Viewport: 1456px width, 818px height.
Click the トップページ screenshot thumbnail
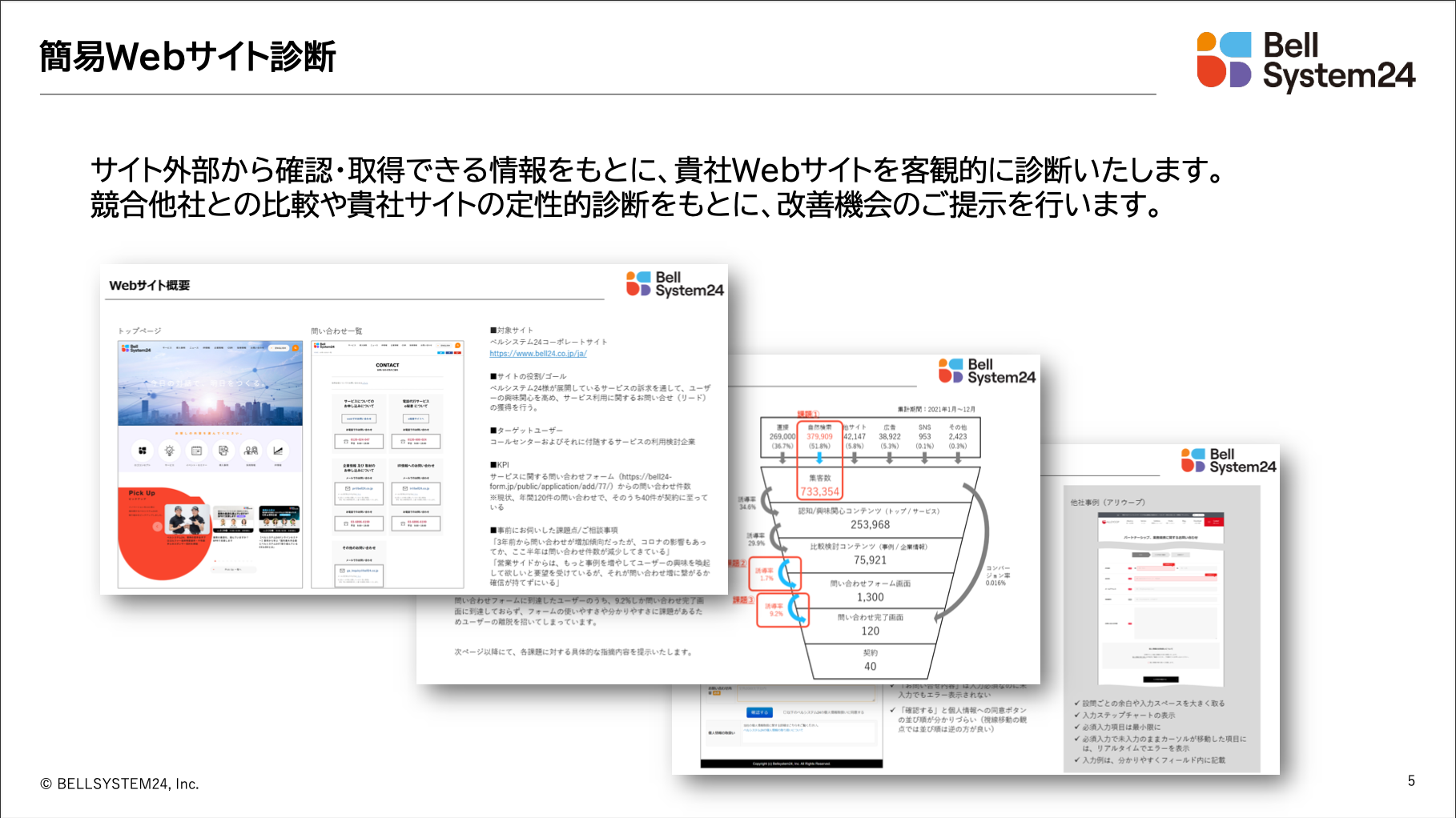(x=211, y=464)
